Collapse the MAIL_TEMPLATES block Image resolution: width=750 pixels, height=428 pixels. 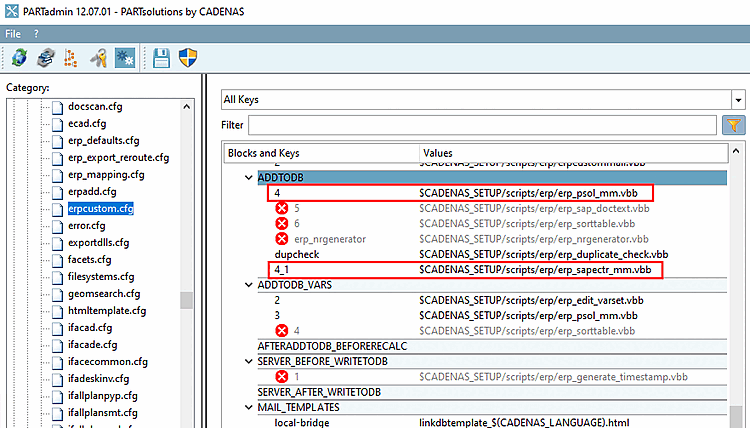click(248, 407)
